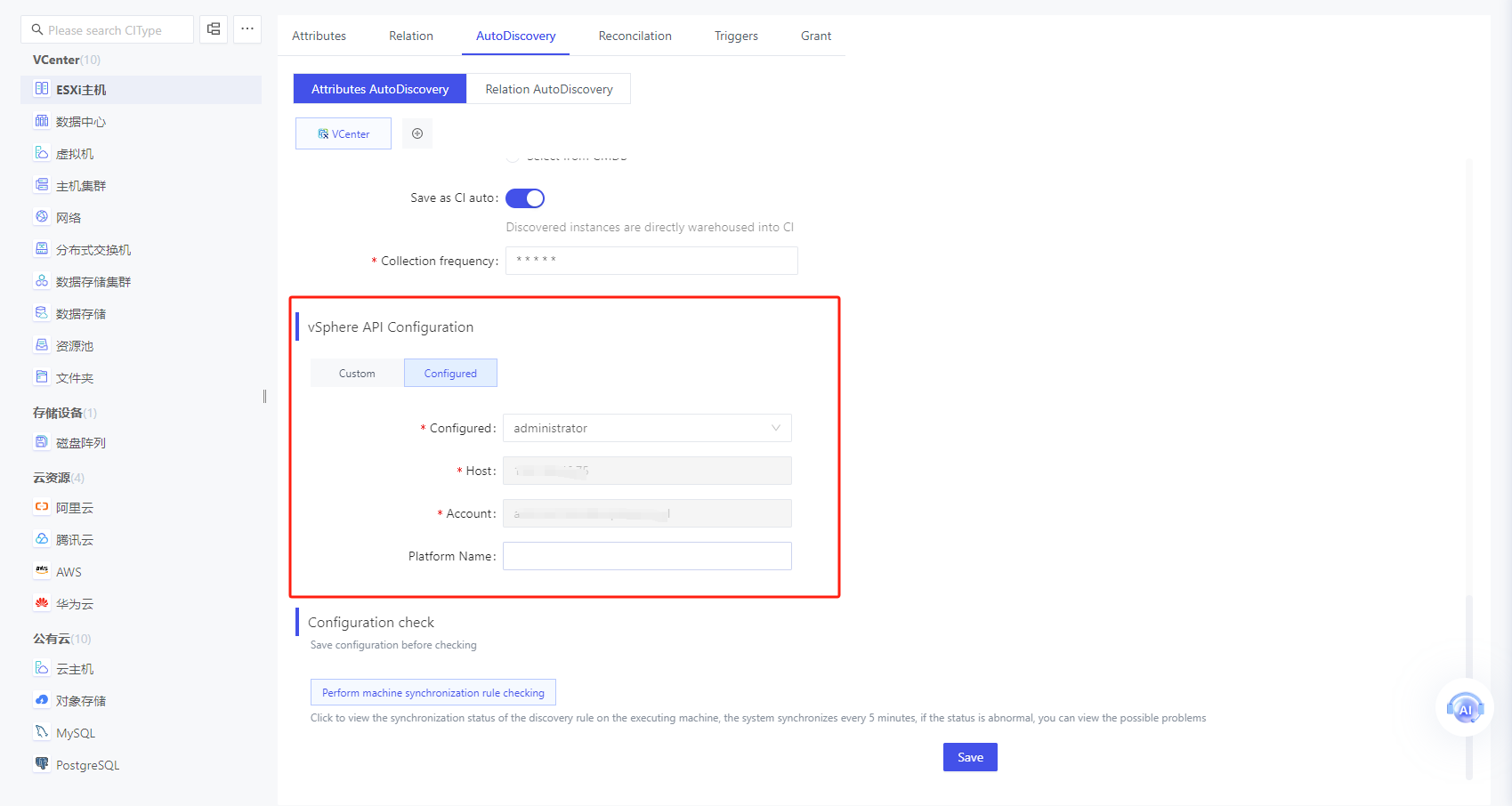The image size is (1512, 806).
Task: Click the 数据存储集群 icon
Action: 42,281
